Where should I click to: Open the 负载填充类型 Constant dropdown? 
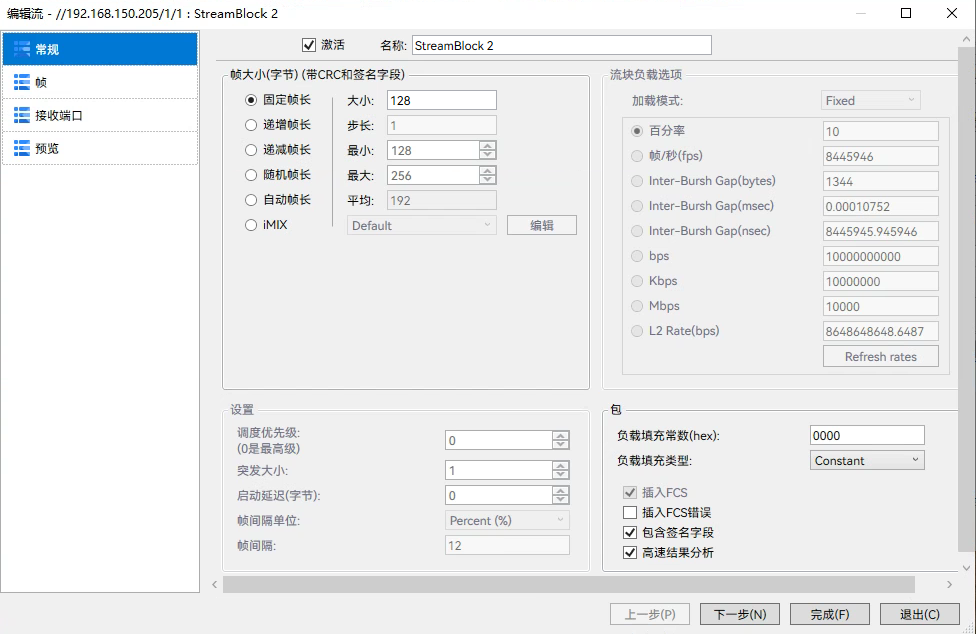coord(866,459)
